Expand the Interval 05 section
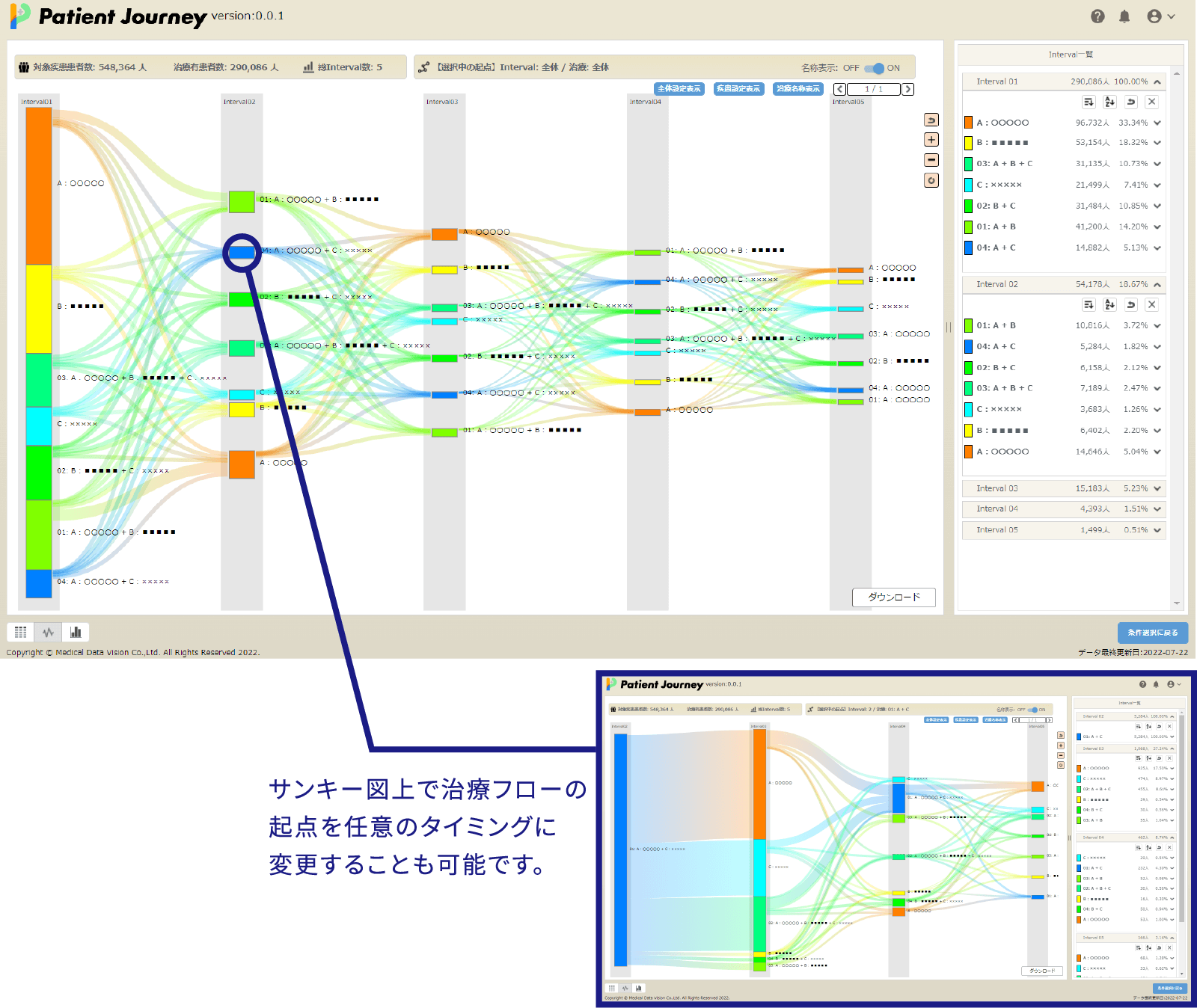Viewport: 1197px width, 1008px height. [x=1157, y=529]
